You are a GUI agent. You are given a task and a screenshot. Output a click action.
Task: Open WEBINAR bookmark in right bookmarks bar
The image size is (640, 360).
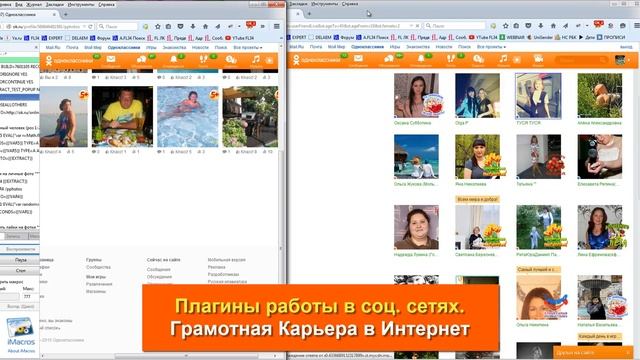tap(512, 37)
